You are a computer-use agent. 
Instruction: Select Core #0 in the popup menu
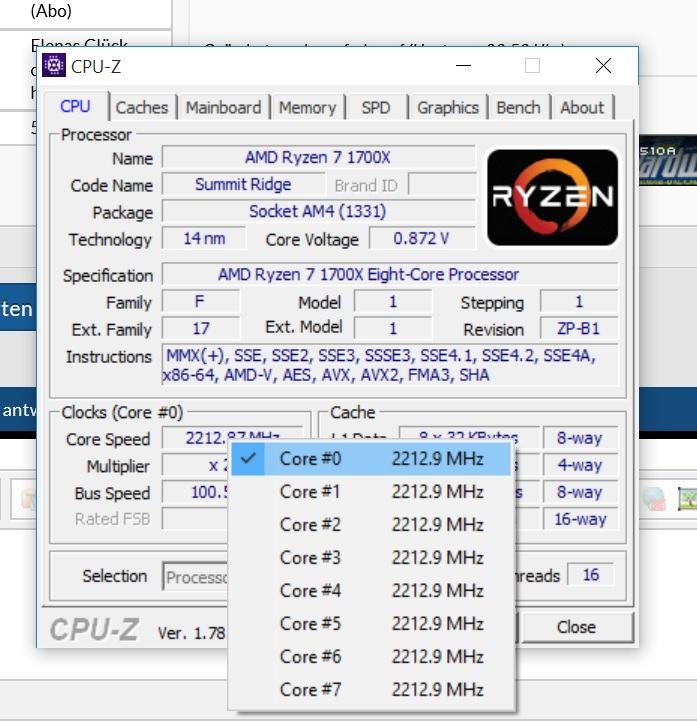click(371, 459)
